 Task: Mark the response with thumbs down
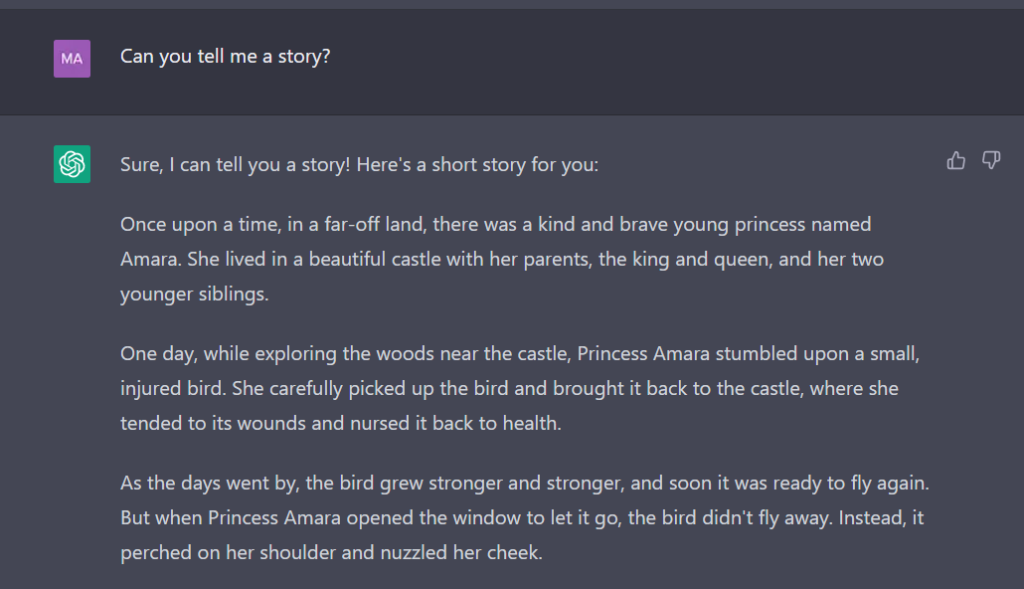[x=991, y=161]
